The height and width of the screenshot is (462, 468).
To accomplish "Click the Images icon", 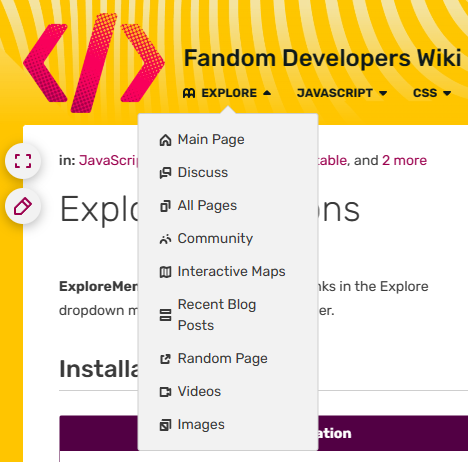I will (165, 425).
